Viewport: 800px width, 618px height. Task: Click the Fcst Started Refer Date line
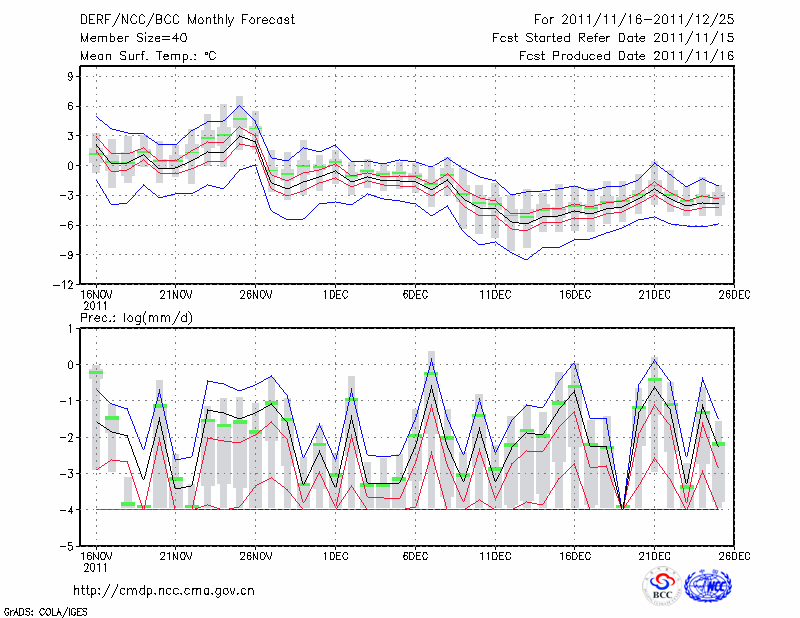pos(613,38)
